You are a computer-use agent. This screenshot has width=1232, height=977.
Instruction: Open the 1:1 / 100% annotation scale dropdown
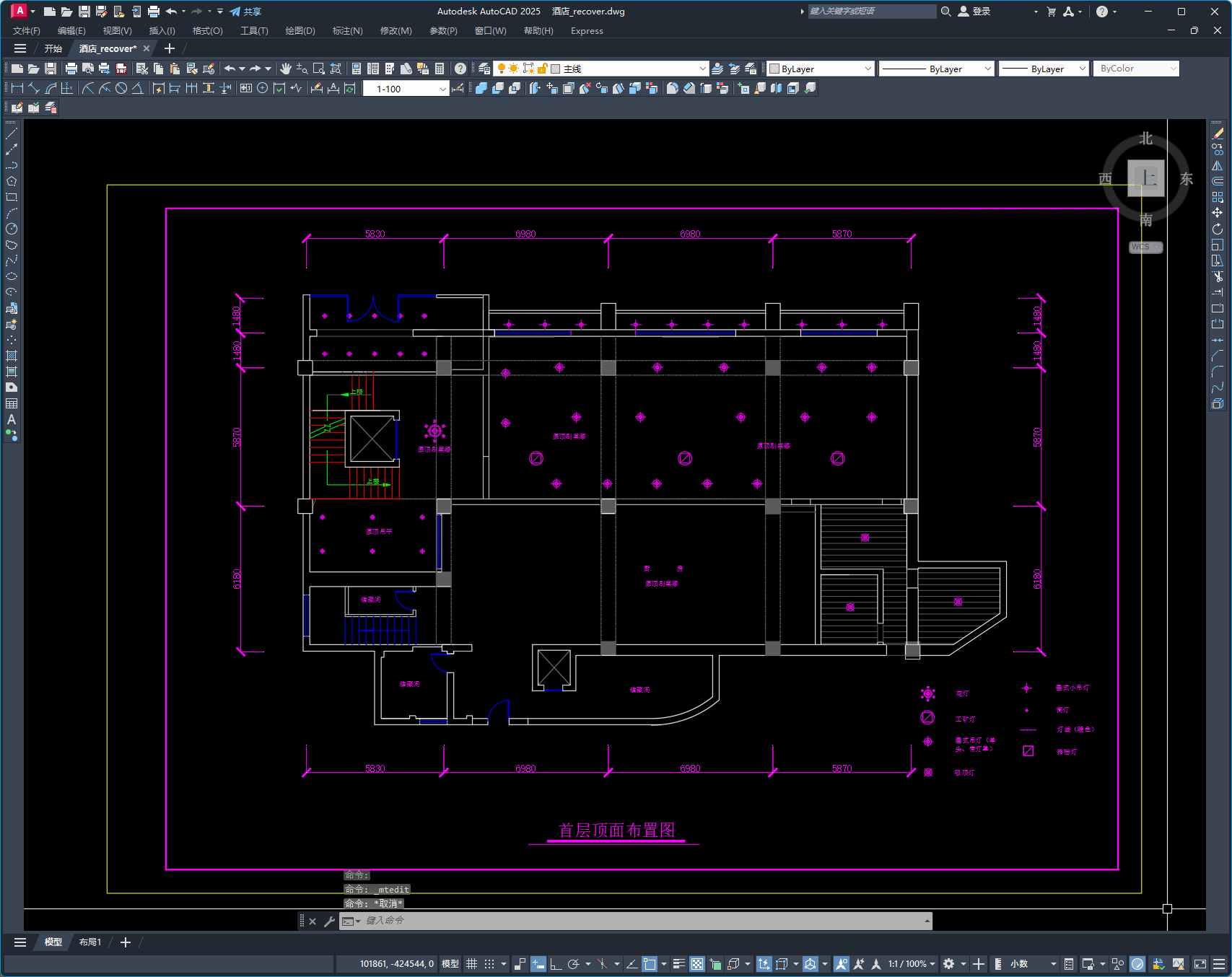[x=912, y=964]
